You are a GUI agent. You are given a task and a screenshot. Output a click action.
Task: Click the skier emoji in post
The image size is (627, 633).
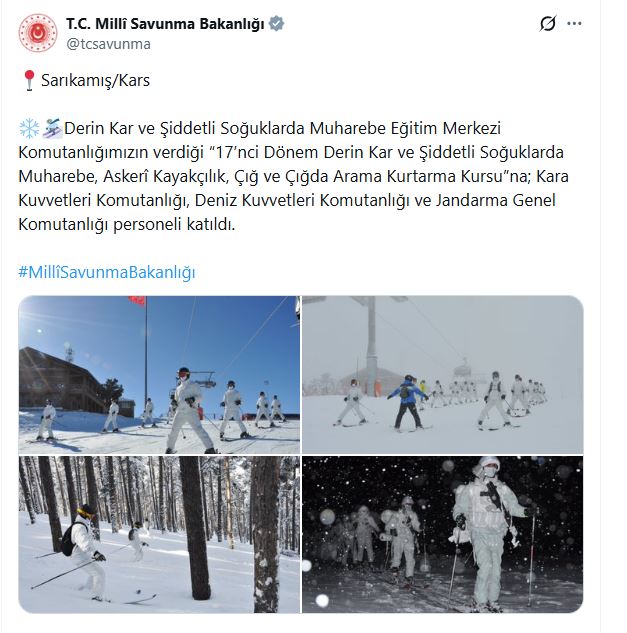[x=52, y=128]
